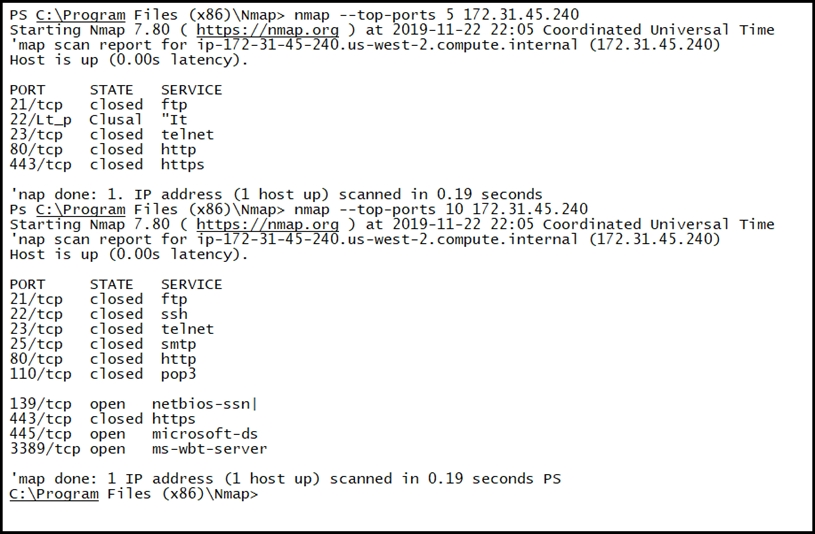The height and width of the screenshot is (534, 815).
Task: Click the last C:\Program path at bottom
Action: [x=54, y=494]
